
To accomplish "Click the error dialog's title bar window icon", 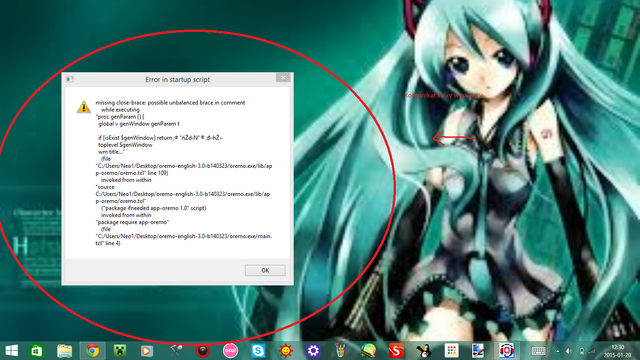I will (70, 79).
